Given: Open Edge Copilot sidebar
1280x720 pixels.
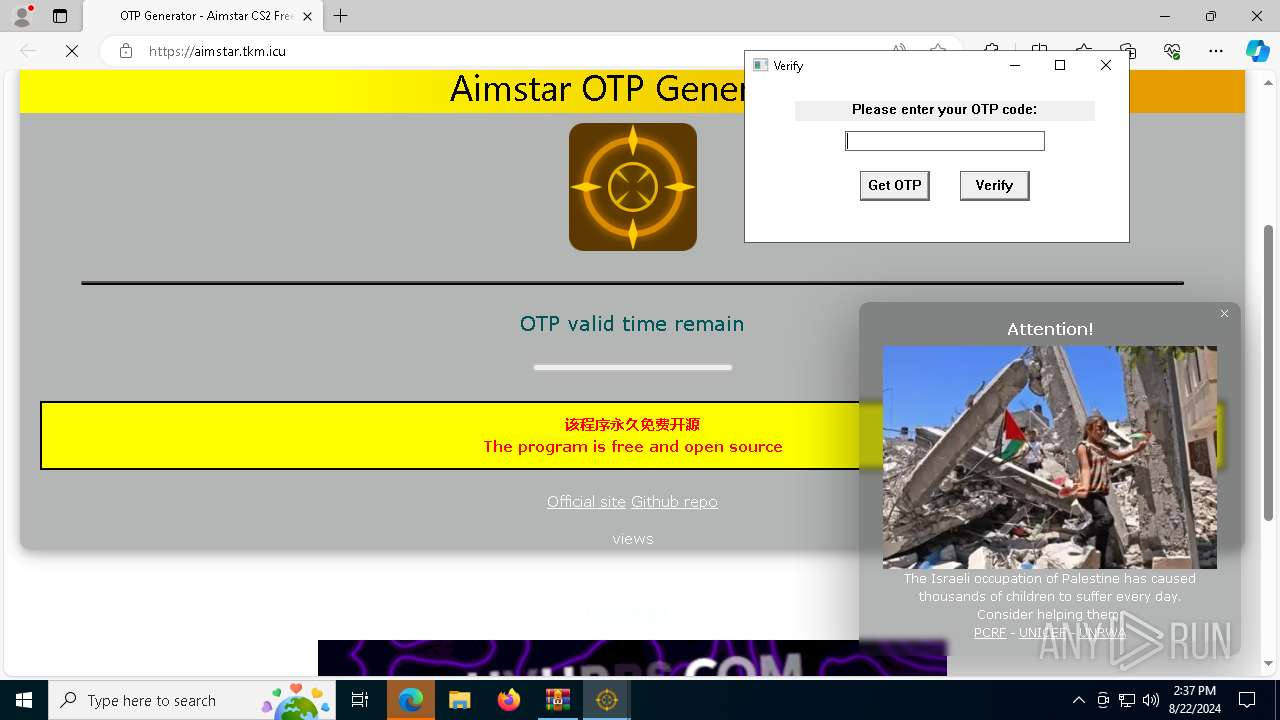Looking at the screenshot, I should click(x=1257, y=51).
